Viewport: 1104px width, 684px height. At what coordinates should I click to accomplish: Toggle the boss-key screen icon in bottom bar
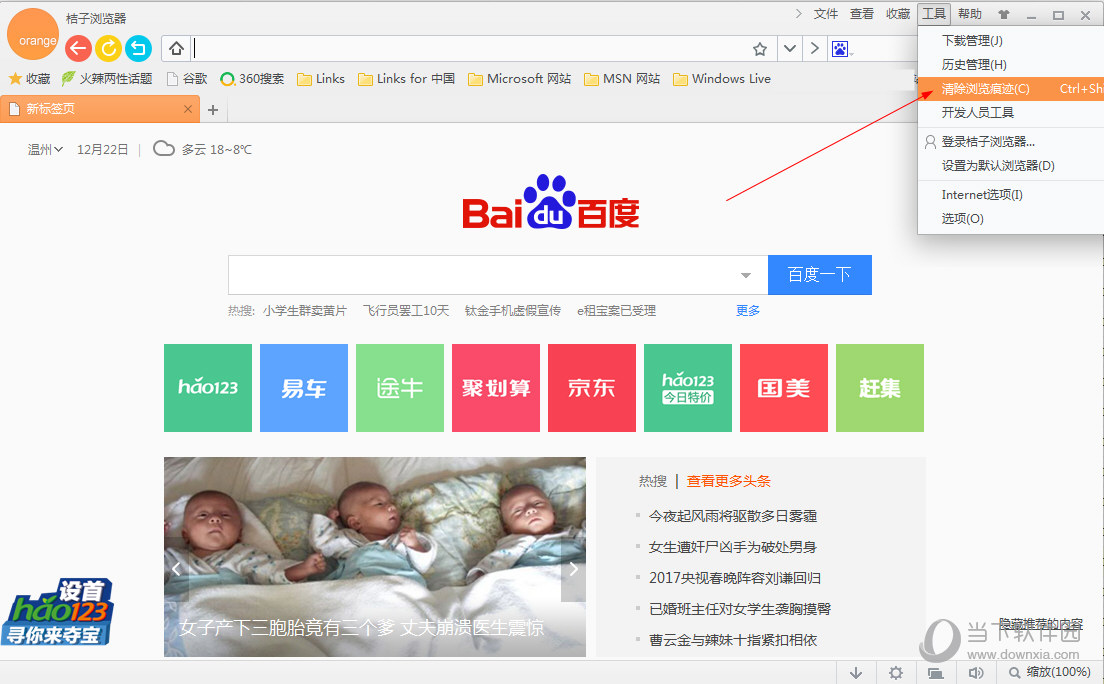click(936, 672)
